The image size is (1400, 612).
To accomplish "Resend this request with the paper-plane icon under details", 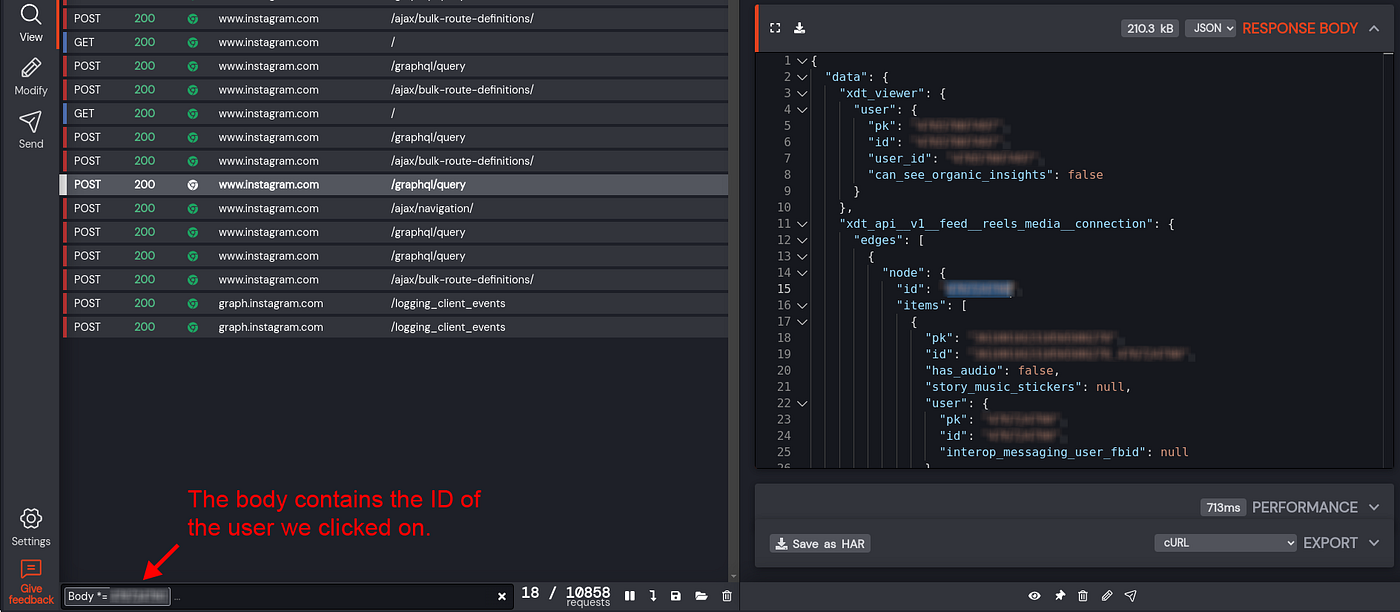I will pos(1131,596).
